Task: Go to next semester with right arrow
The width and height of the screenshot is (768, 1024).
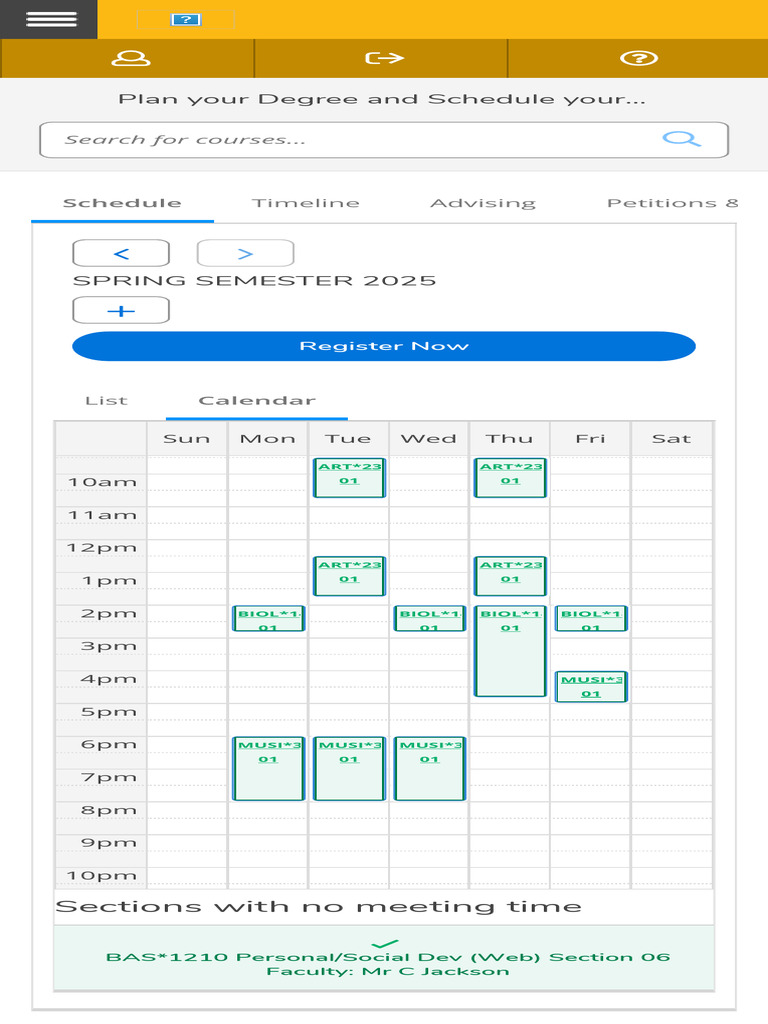Action: (246, 253)
